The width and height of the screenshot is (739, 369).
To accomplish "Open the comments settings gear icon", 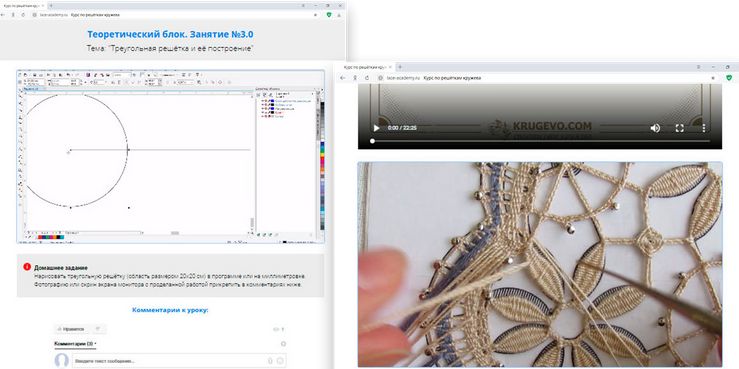I will coord(283,344).
